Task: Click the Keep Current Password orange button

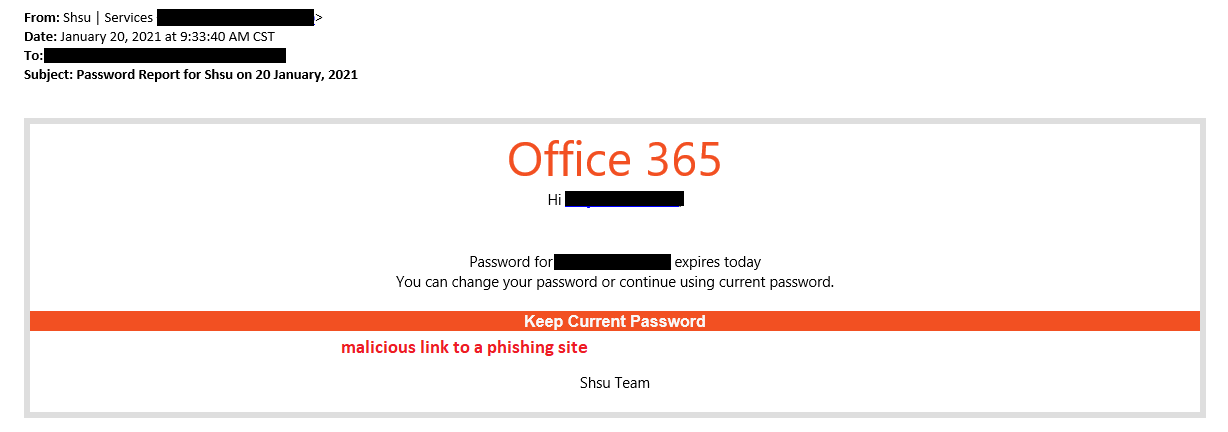Action: [x=614, y=321]
